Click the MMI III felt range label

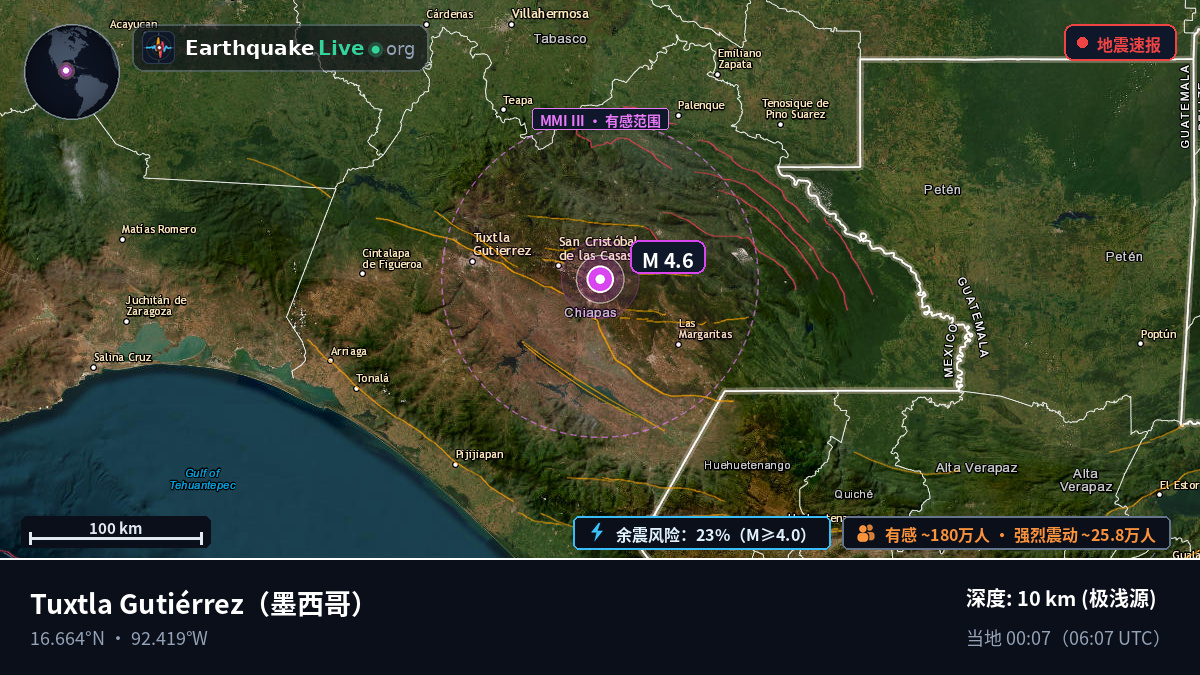[x=600, y=120]
